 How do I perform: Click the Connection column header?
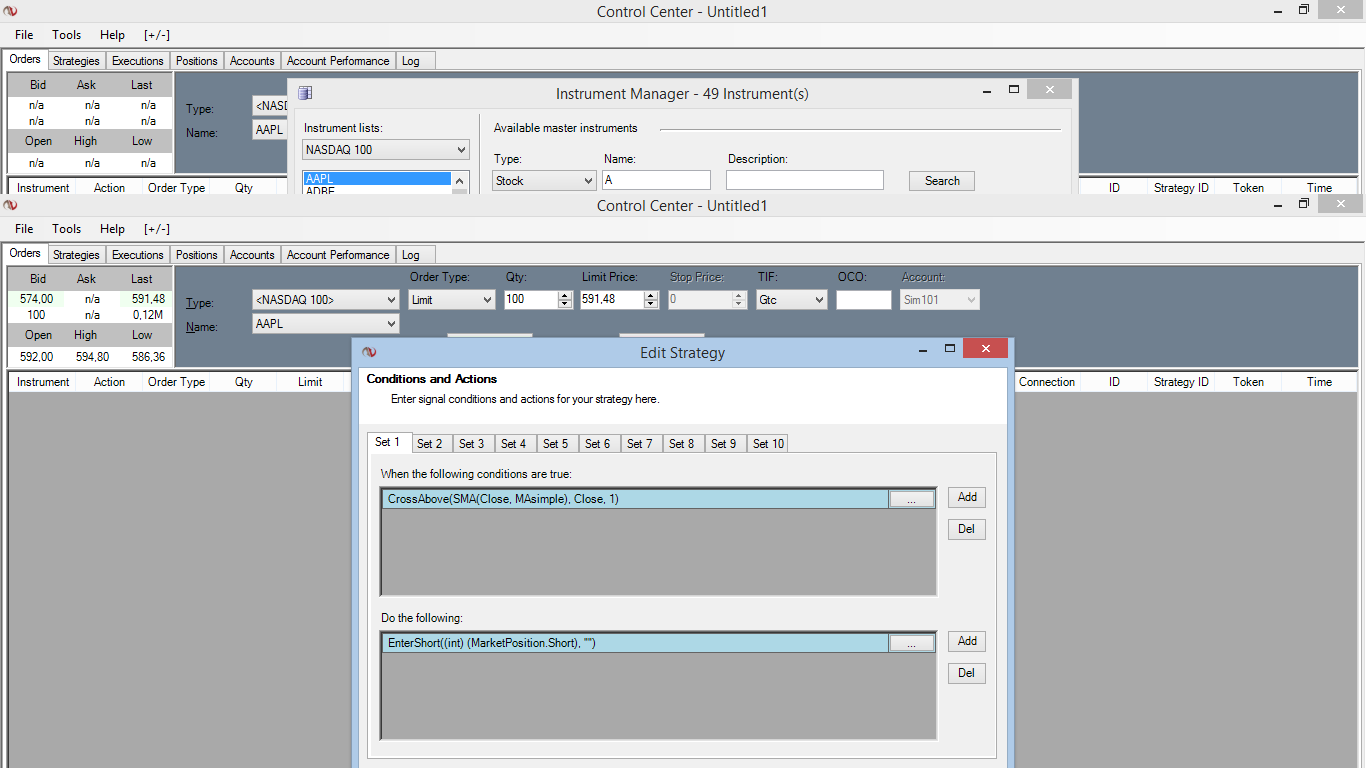(x=1047, y=382)
